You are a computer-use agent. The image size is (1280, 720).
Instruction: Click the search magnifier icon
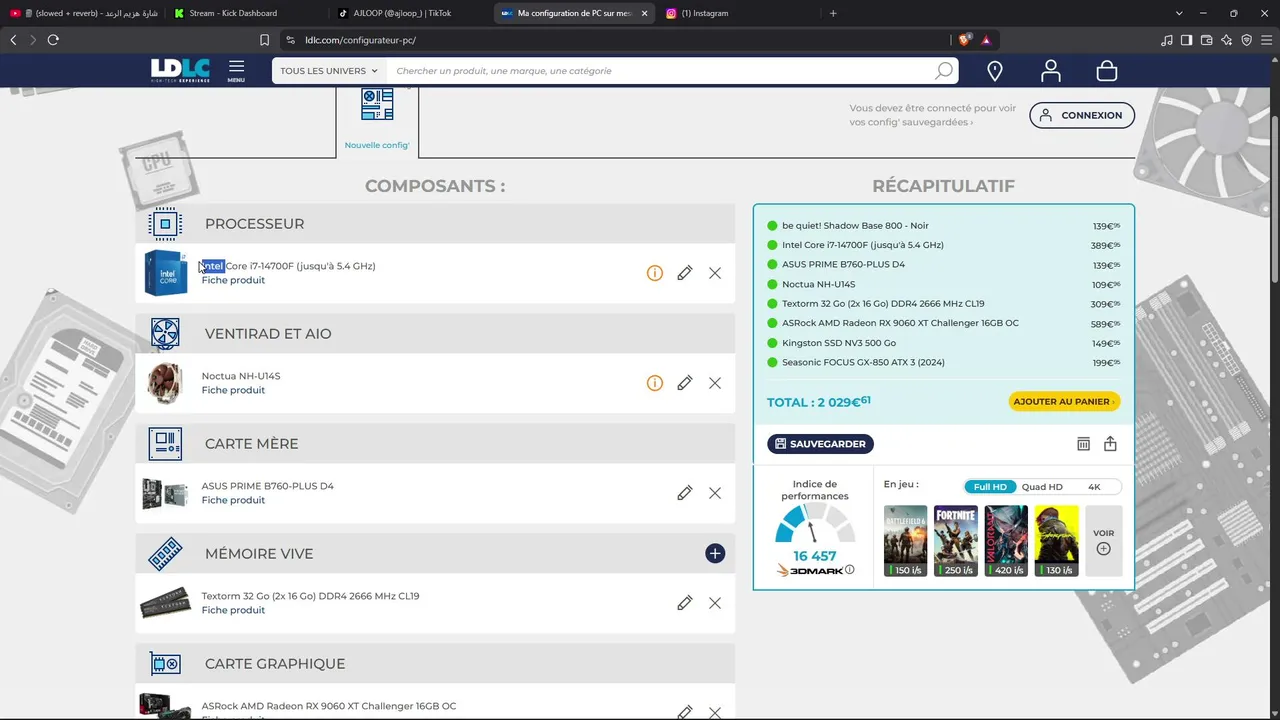943,71
